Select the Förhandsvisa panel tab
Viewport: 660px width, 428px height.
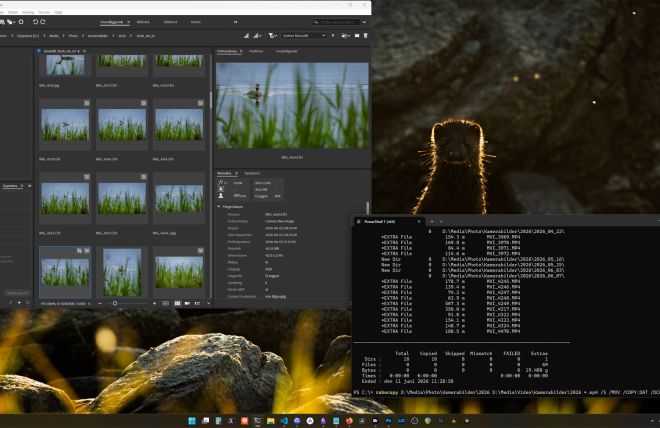tap(227, 51)
